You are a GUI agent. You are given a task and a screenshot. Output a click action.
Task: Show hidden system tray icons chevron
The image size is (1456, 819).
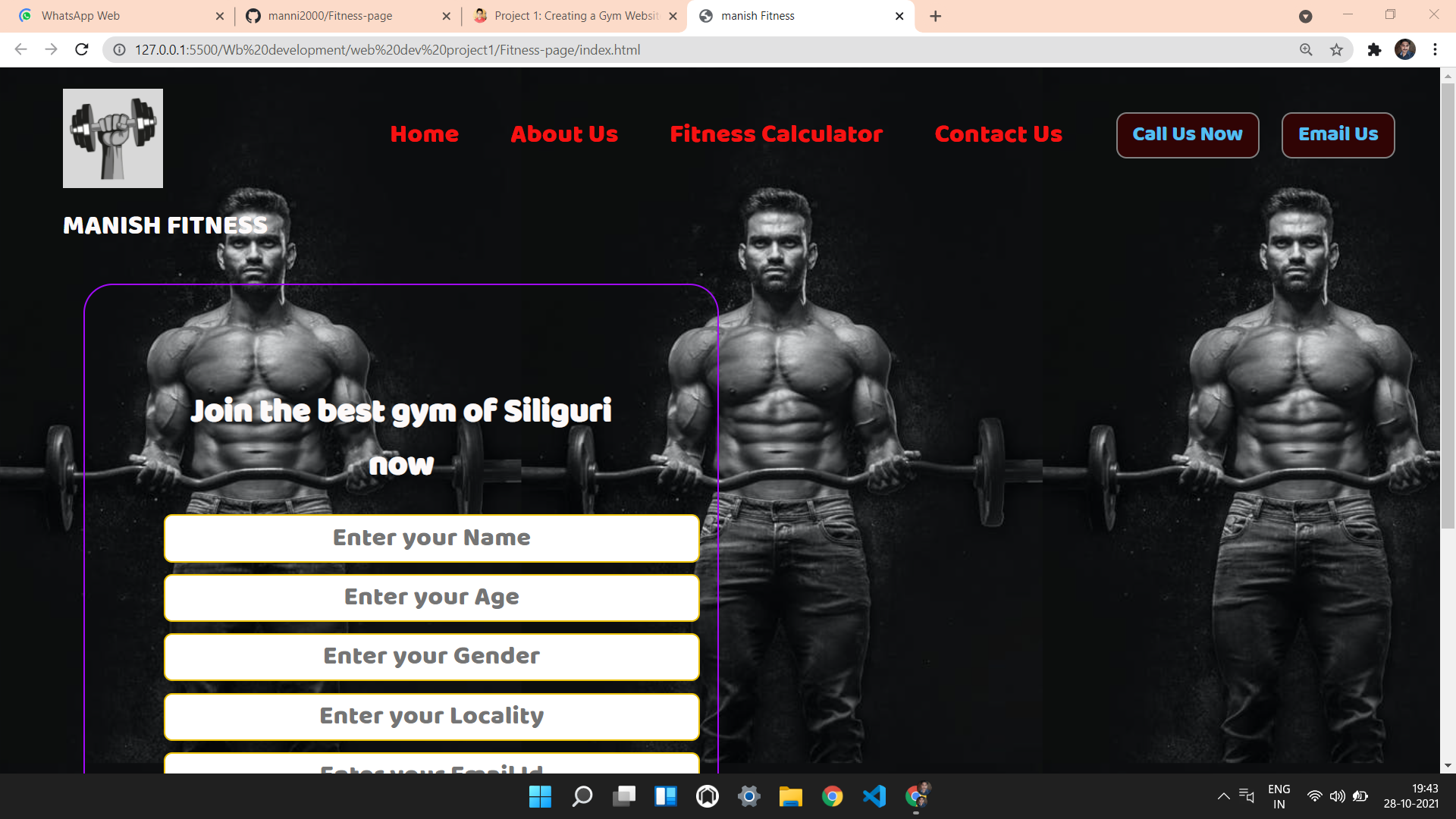tap(1223, 796)
